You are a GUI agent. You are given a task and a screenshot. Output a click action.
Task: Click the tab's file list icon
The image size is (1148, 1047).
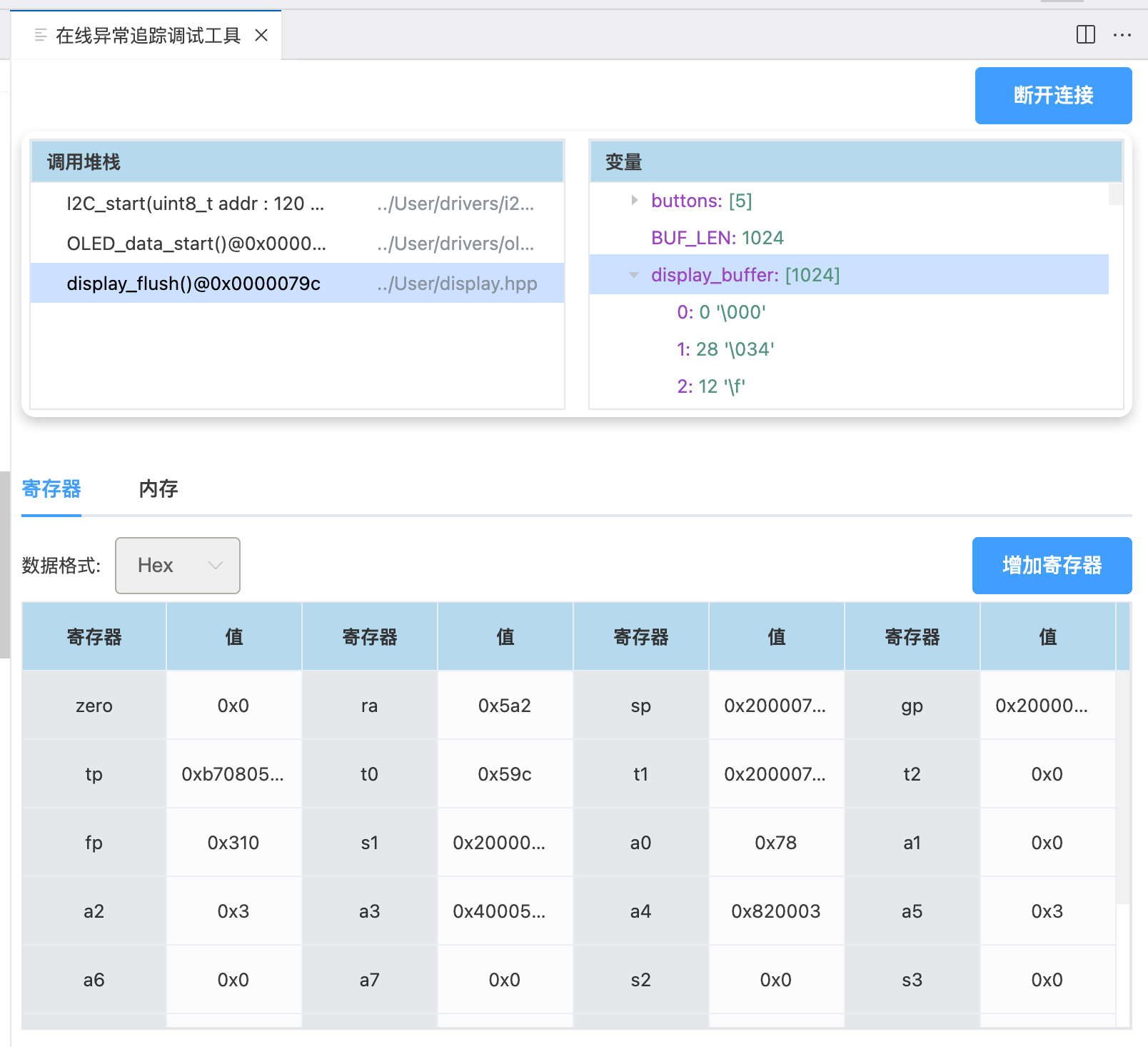(41, 35)
